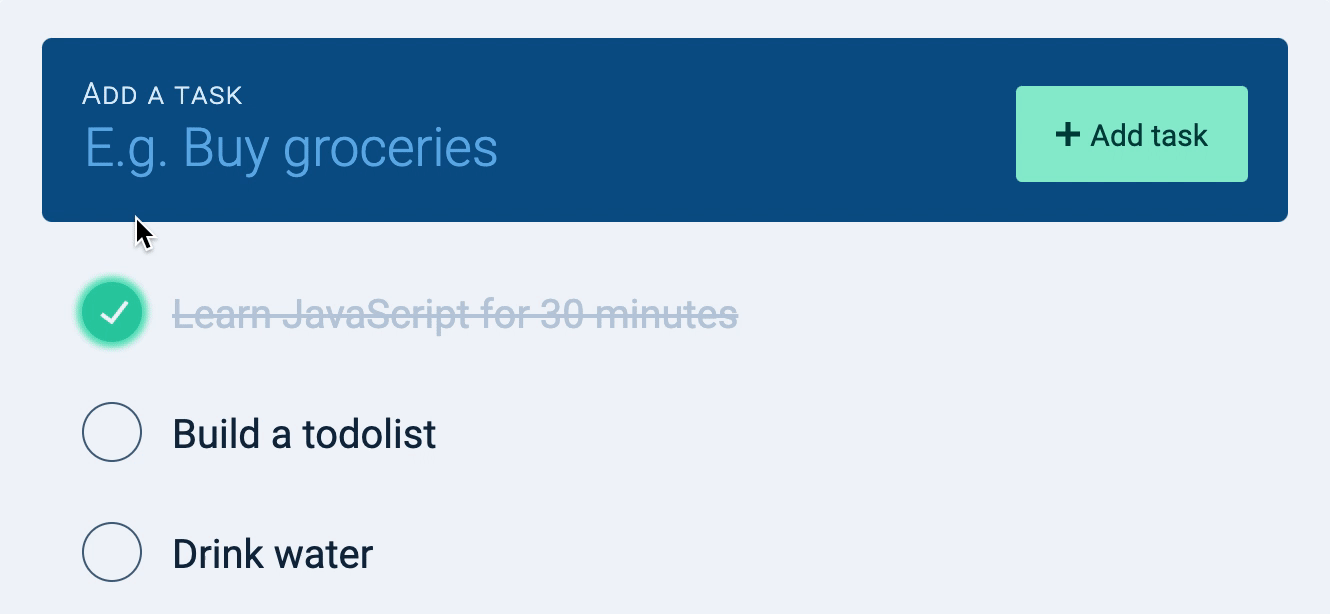The image size is (1330, 614).
Task: Click the white plus symbol in the header
Action: click(x=1068, y=133)
